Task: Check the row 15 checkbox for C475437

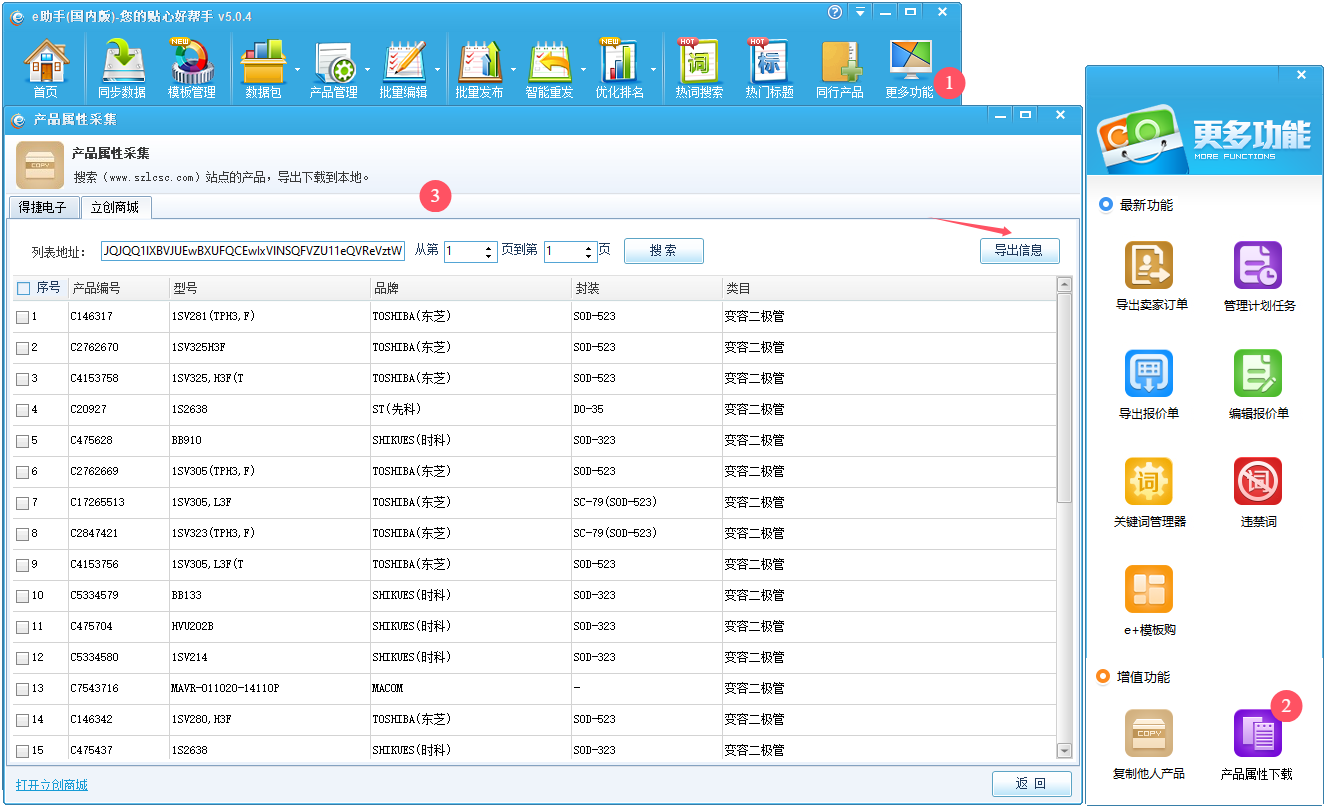Action: (22, 751)
